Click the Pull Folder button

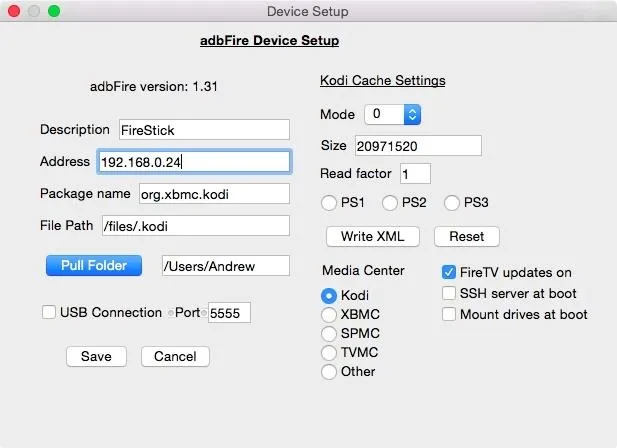pos(94,265)
